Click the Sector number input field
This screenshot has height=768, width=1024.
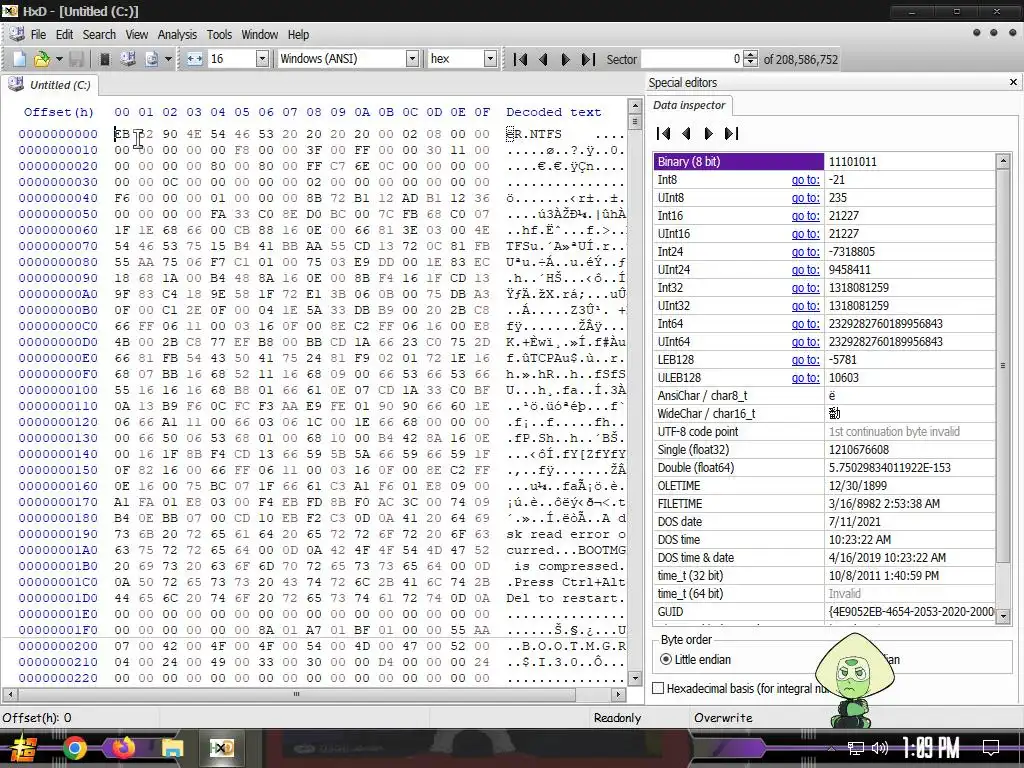tap(692, 59)
